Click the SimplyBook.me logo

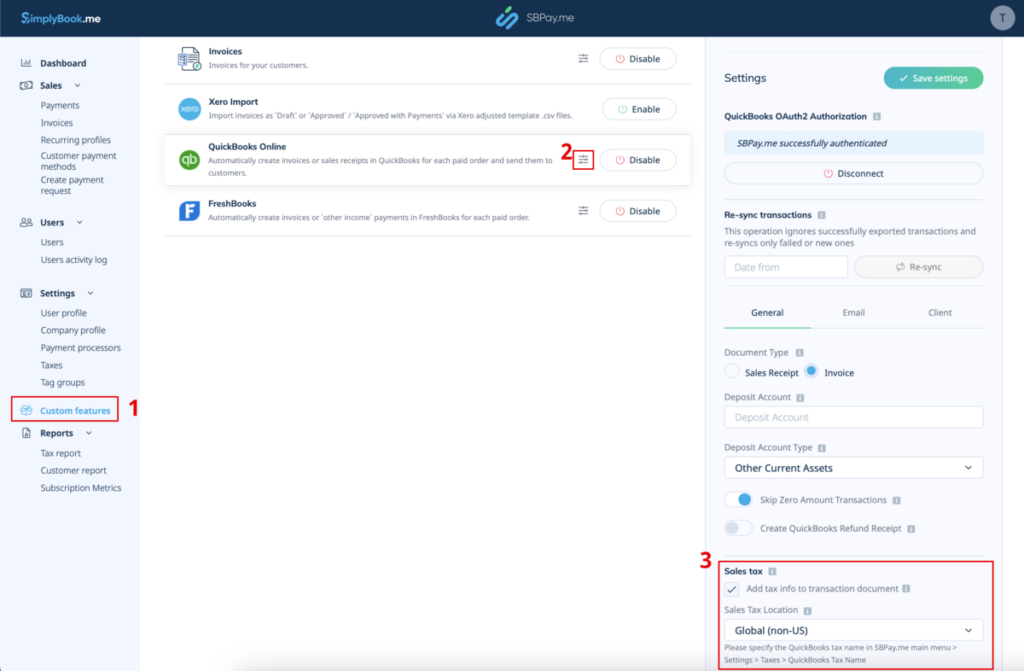60,17
